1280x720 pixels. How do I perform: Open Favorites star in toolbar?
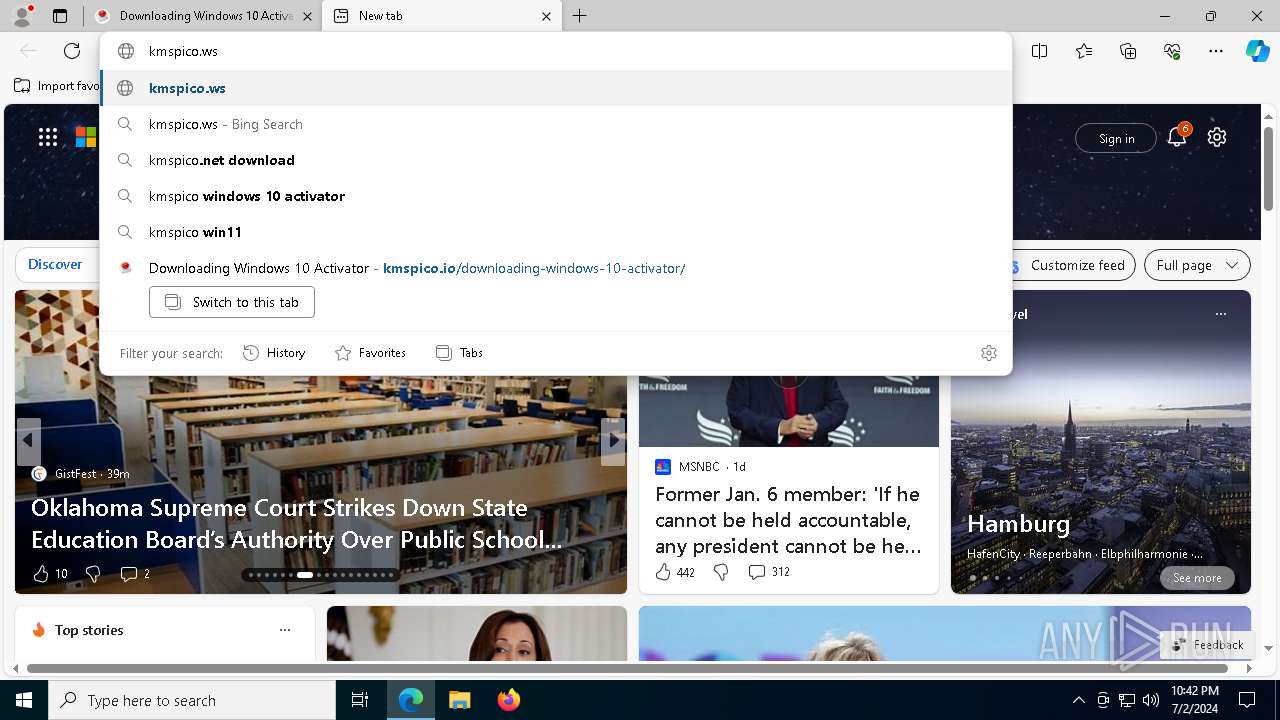pos(1084,51)
